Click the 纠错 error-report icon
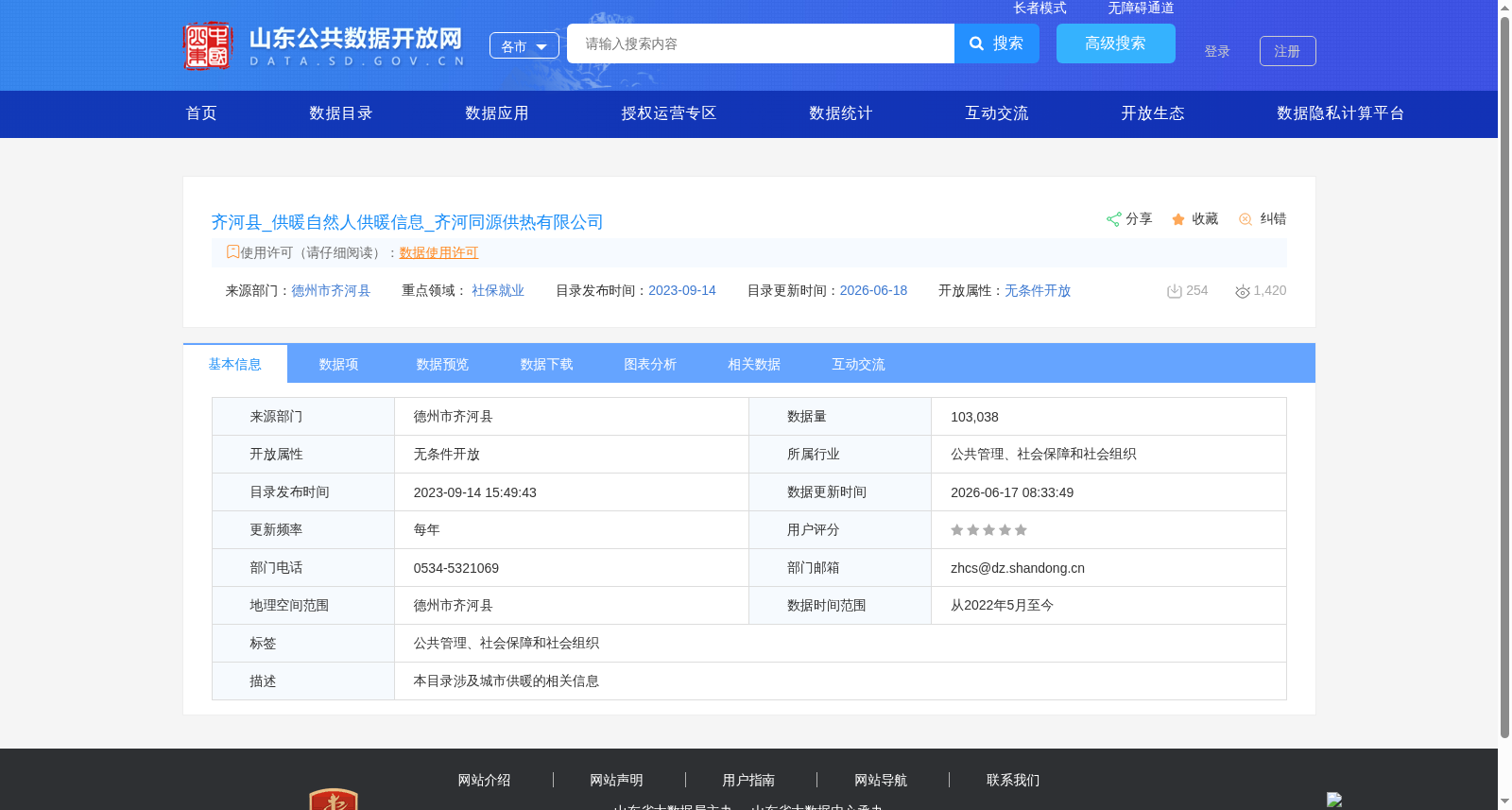 (1246, 219)
